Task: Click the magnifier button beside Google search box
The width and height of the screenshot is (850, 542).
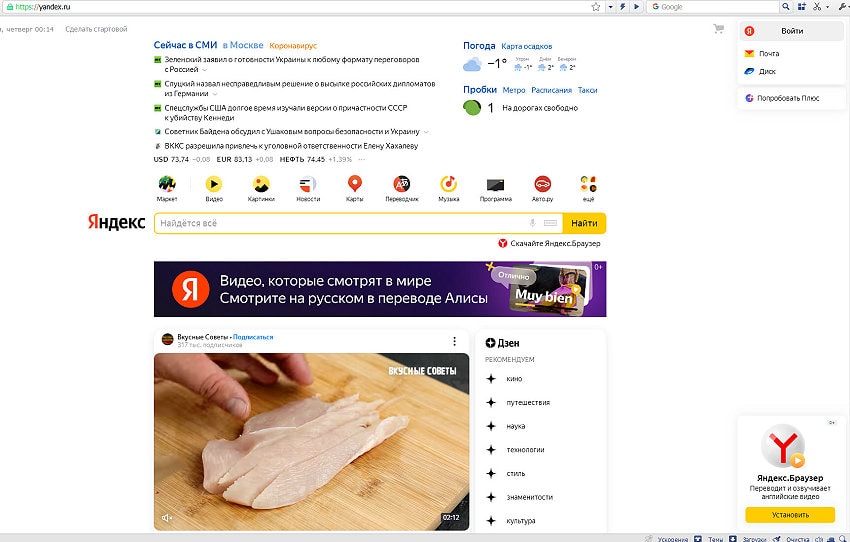Action: 785,7
